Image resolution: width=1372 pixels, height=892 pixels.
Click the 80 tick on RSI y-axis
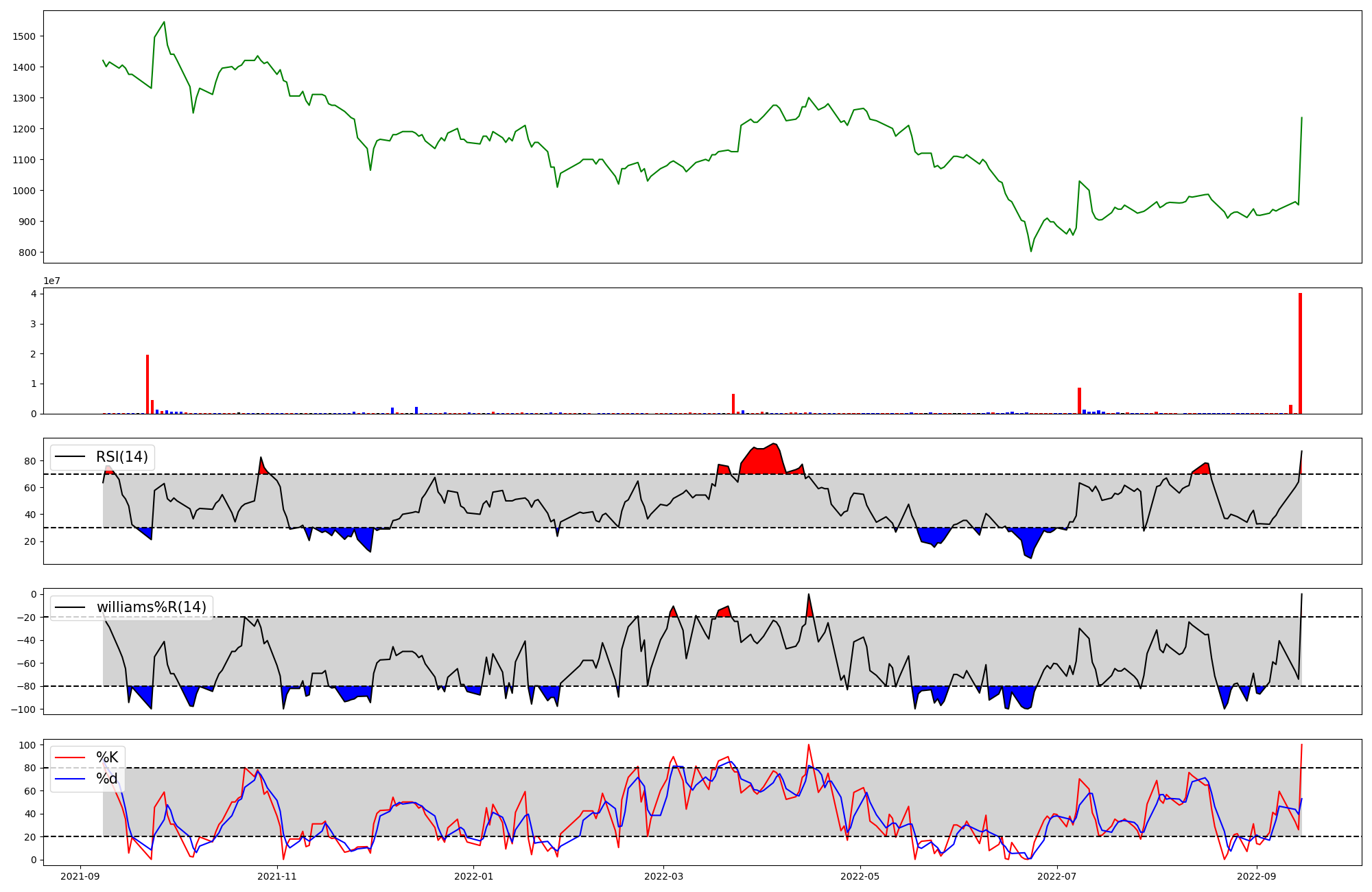30,461
